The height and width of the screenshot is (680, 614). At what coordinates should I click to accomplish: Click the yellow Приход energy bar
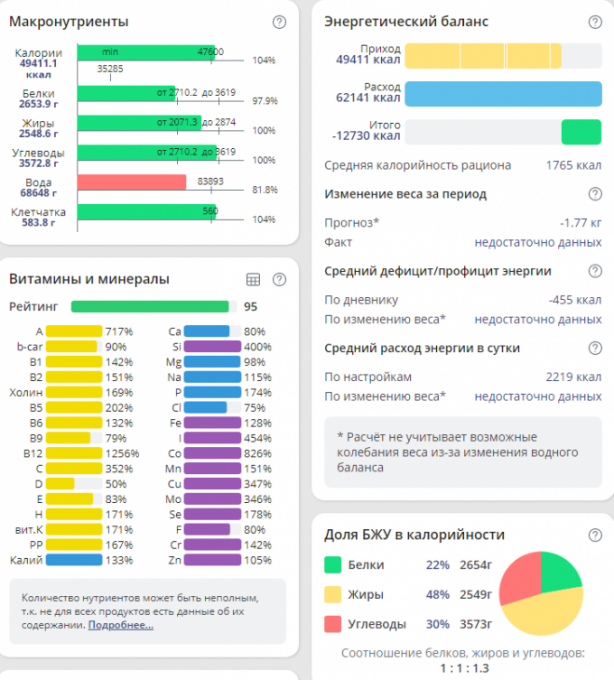[x=482, y=54]
